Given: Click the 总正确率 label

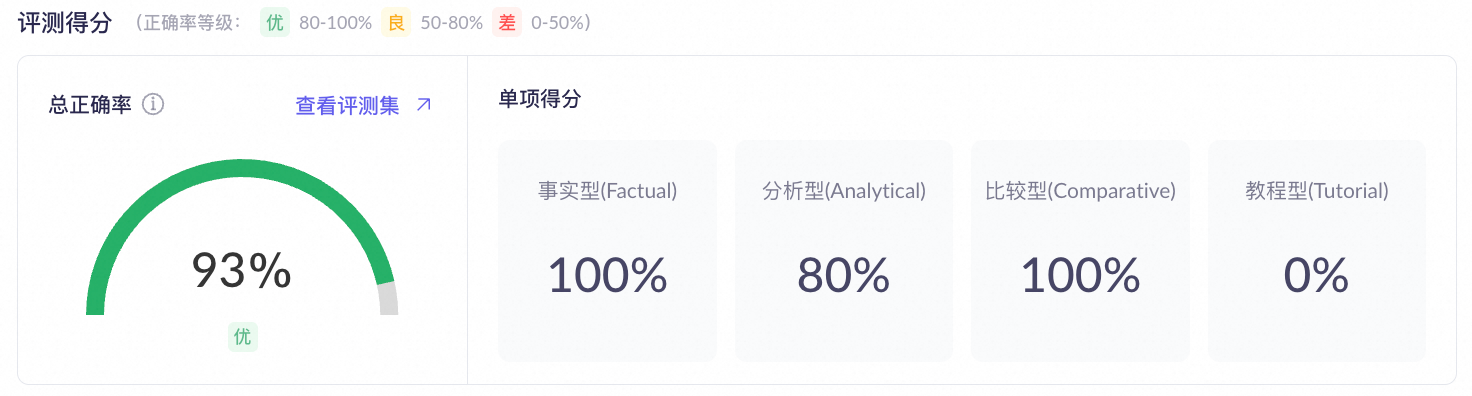Looking at the screenshot, I should 90,105.
